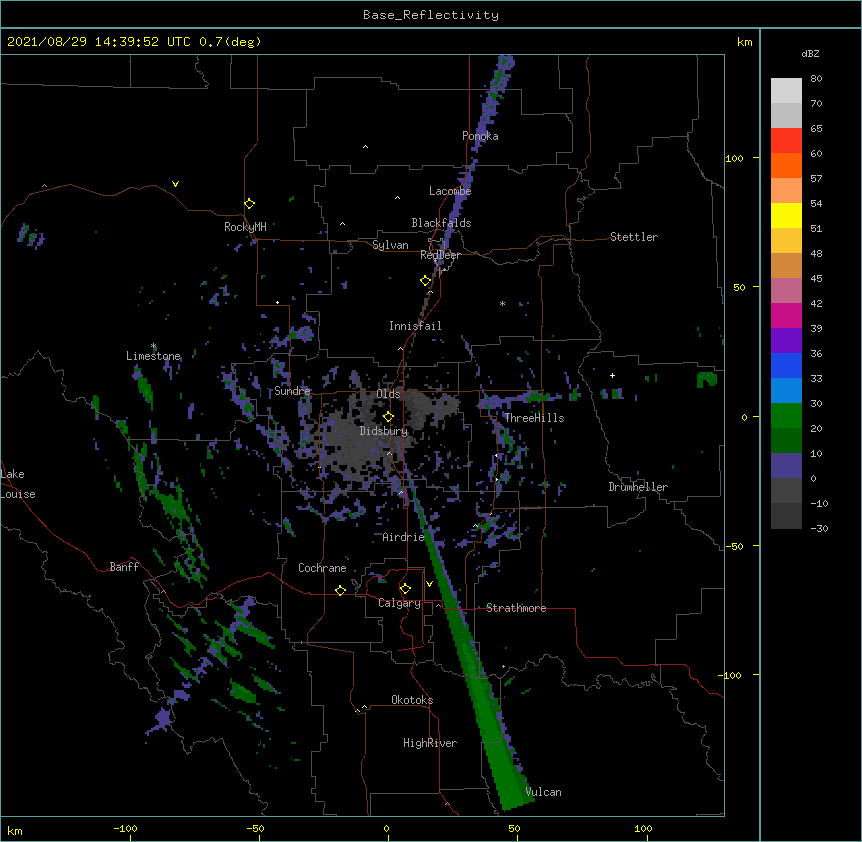
Task: Click the asterisk marker above Limestone label
Action: point(153,346)
